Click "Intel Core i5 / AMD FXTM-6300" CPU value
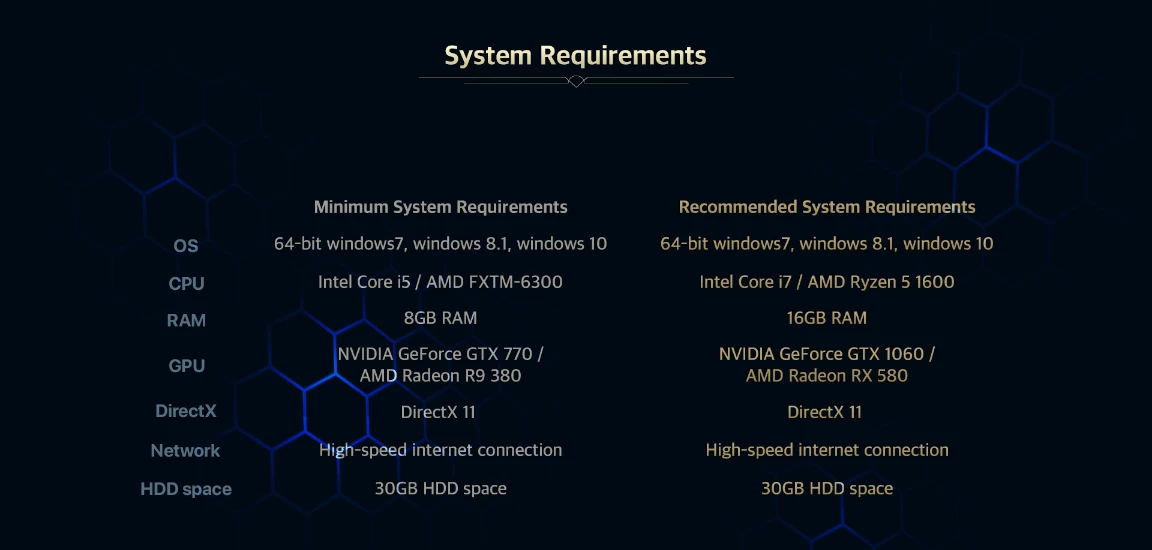 [x=440, y=282]
